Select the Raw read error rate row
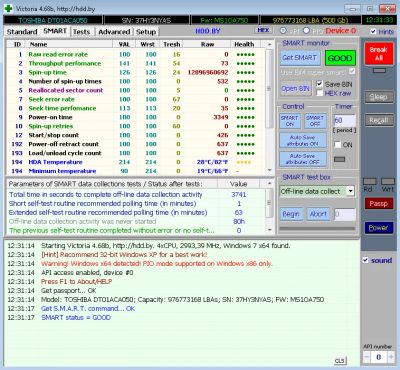400x370 pixels. point(136,54)
